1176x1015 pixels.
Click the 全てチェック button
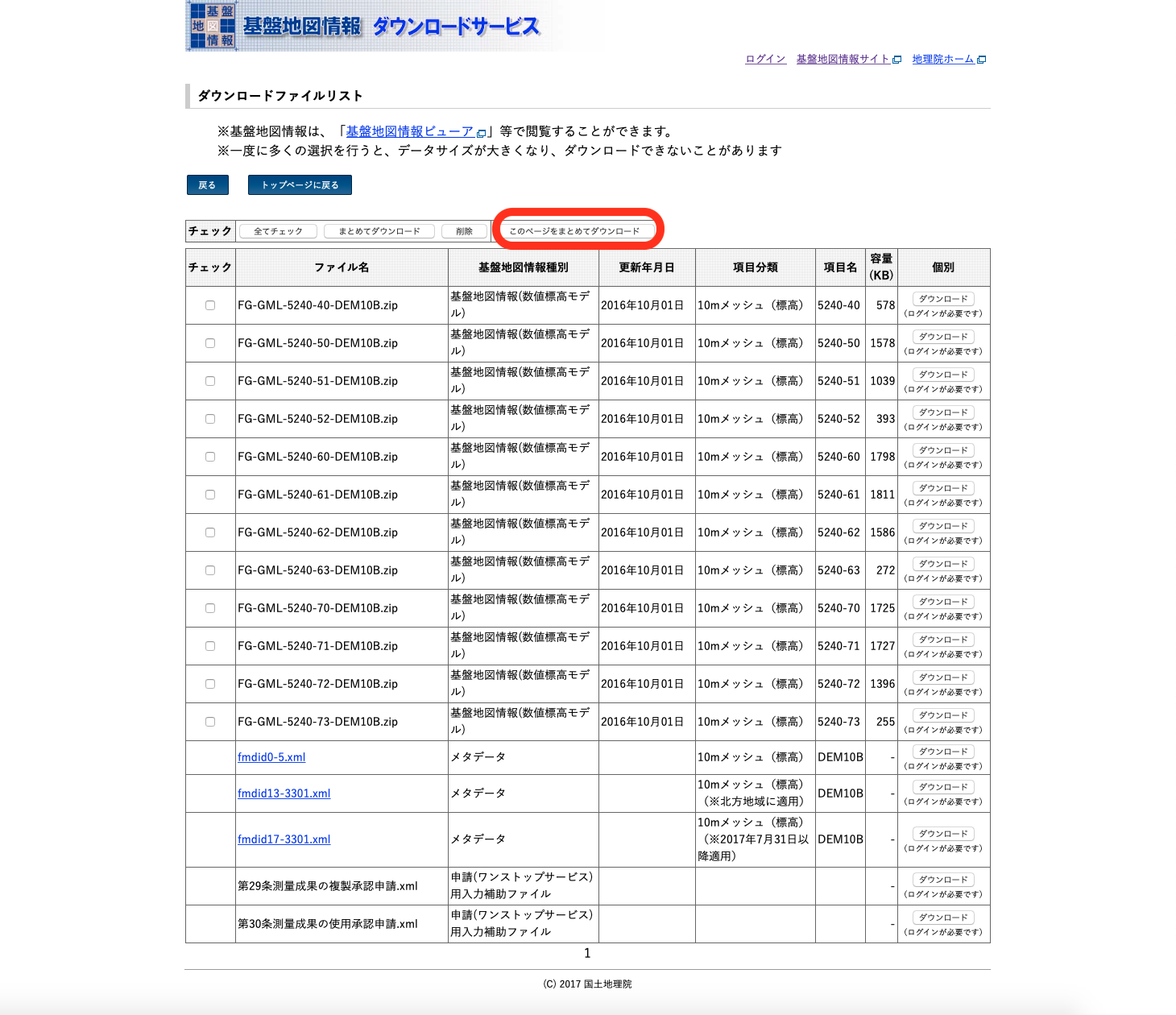278,230
